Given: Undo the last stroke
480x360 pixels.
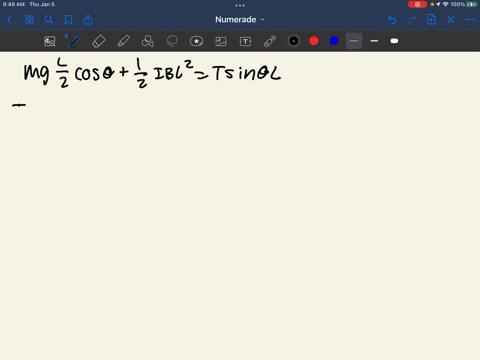Looking at the screenshot, I should tap(392, 20).
